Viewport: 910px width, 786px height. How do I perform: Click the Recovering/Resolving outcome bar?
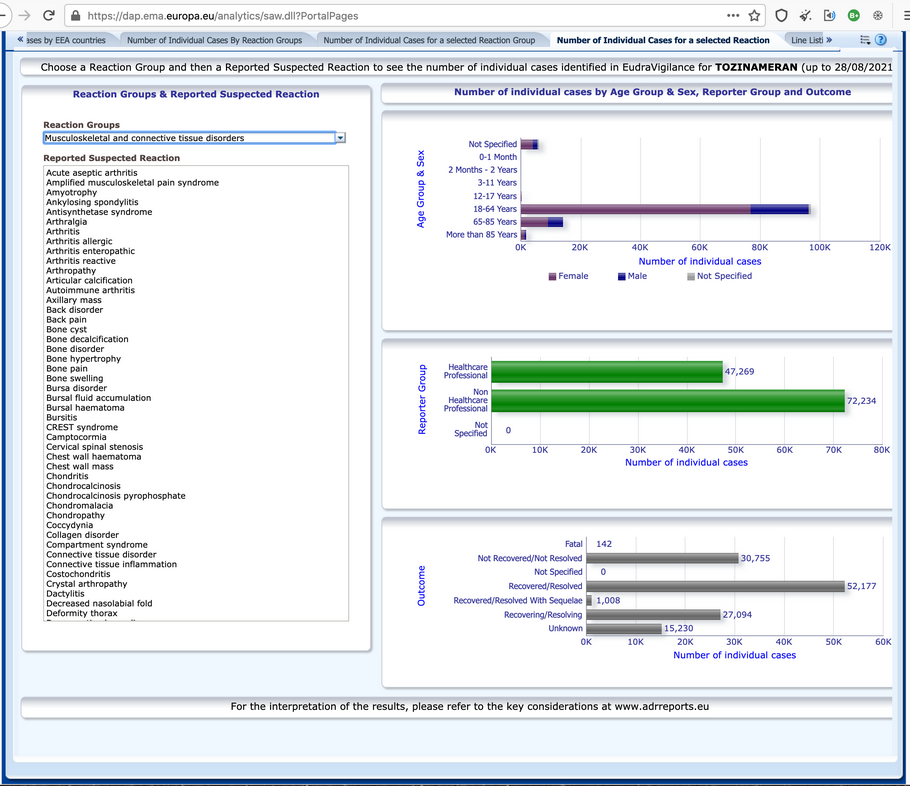(653, 615)
